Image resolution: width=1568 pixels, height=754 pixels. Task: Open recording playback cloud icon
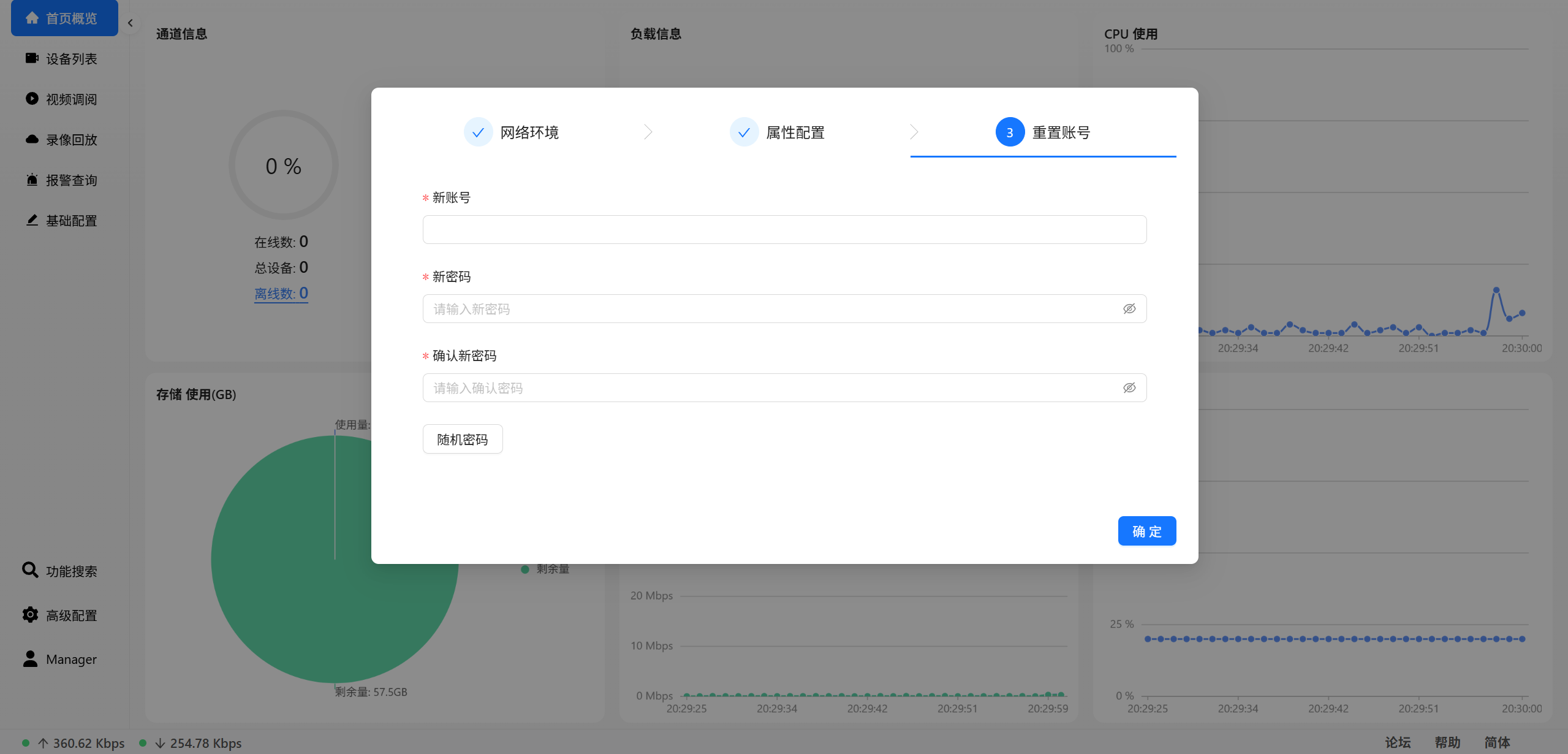pyautogui.click(x=32, y=139)
